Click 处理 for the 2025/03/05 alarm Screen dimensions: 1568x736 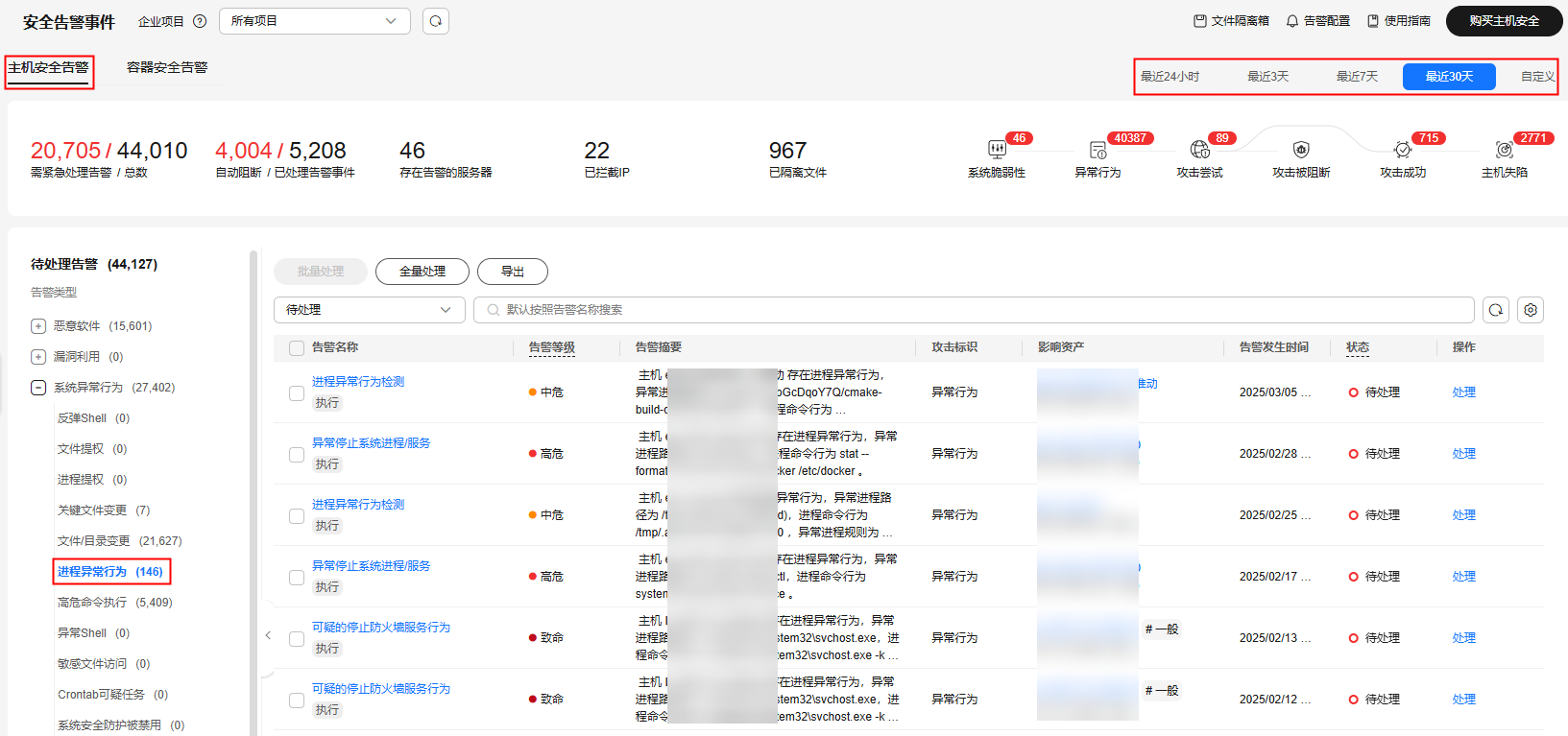[1463, 392]
